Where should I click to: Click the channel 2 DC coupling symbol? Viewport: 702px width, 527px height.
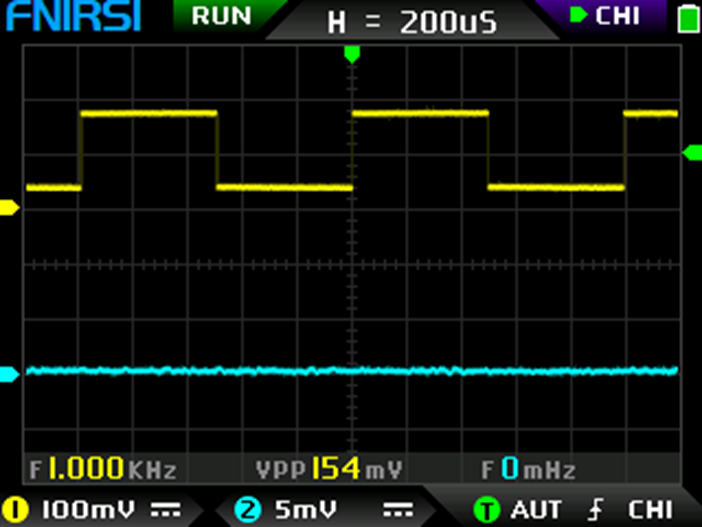pos(399,509)
